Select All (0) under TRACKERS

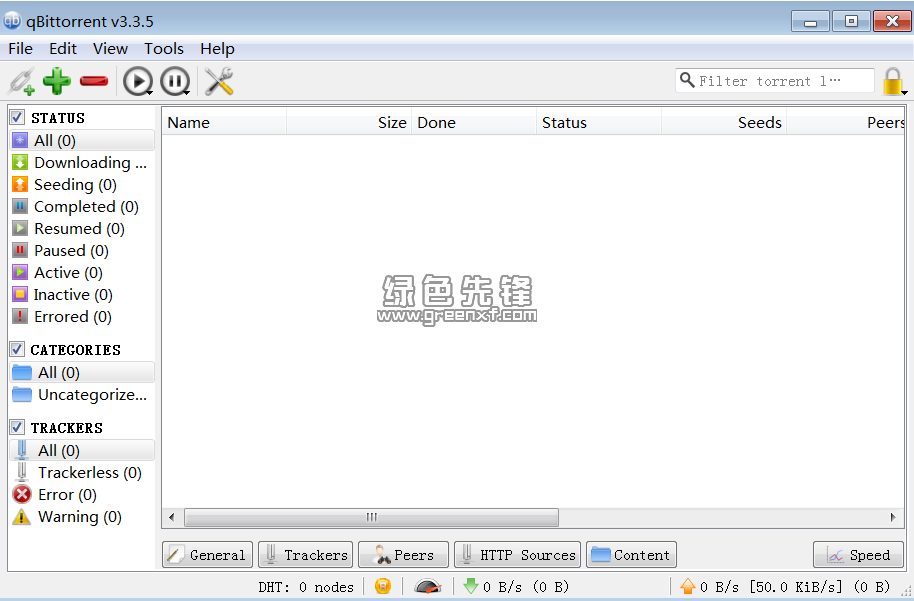click(x=82, y=451)
